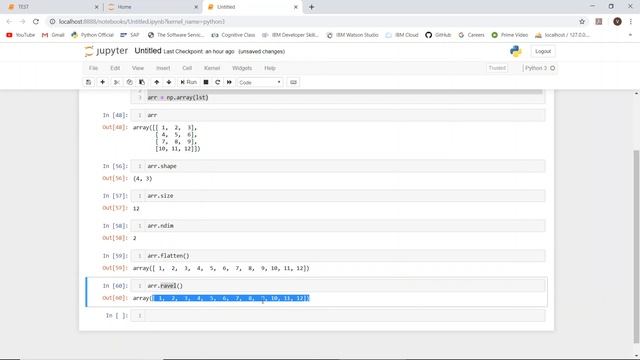Screen dimensions: 640x360
Task: Click the address bar URL
Action: [142, 22]
